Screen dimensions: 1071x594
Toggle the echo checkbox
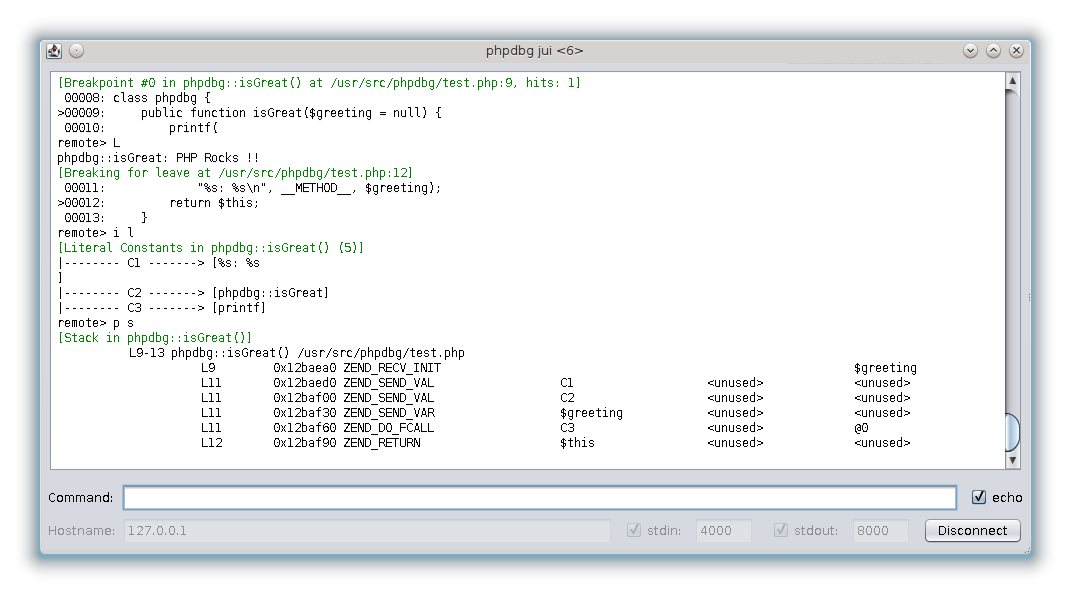pos(979,497)
